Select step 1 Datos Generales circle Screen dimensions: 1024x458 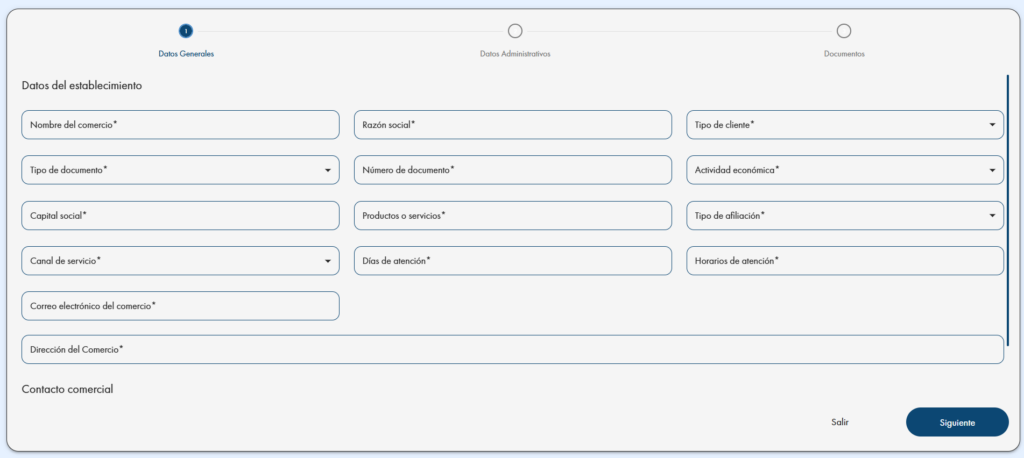[186, 31]
